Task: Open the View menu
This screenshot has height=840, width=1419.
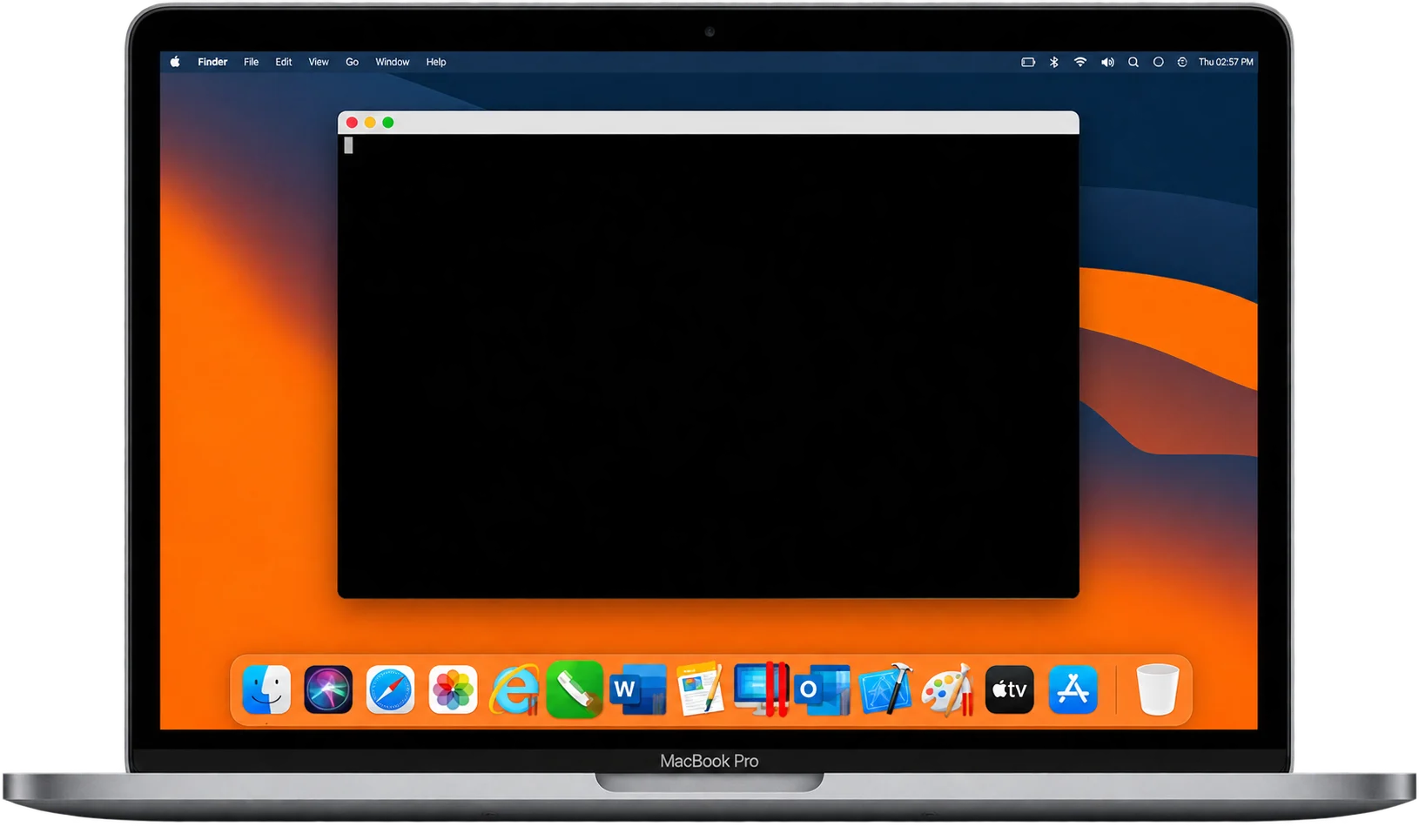Action: point(319,62)
